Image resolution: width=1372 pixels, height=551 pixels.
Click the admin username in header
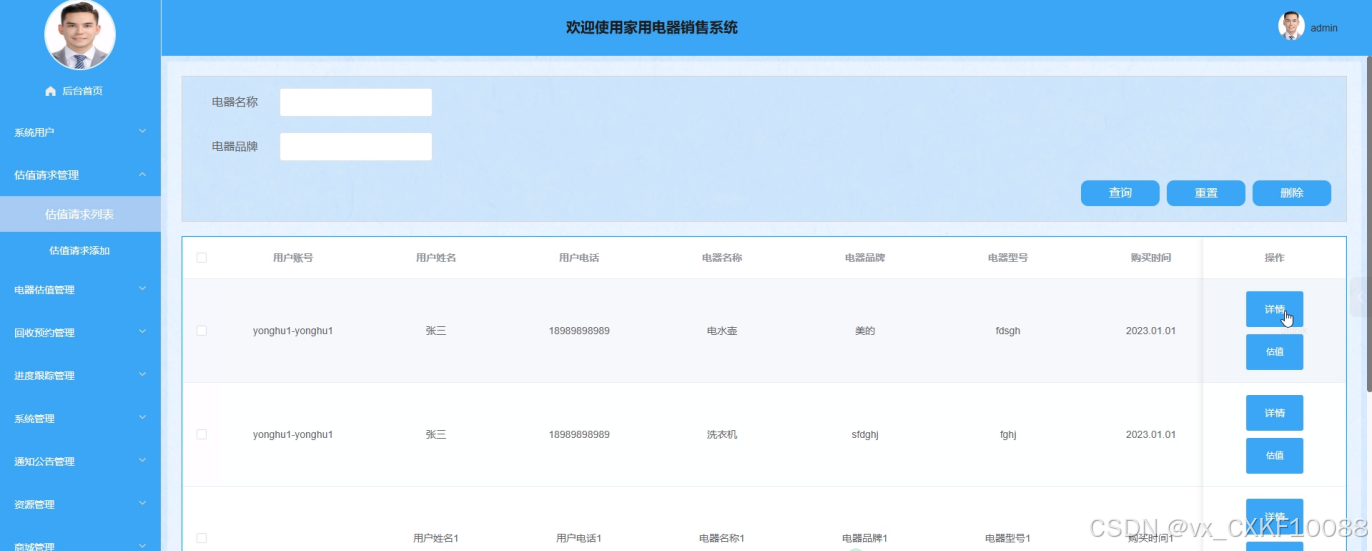pyautogui.click(x=1324, y=28)
